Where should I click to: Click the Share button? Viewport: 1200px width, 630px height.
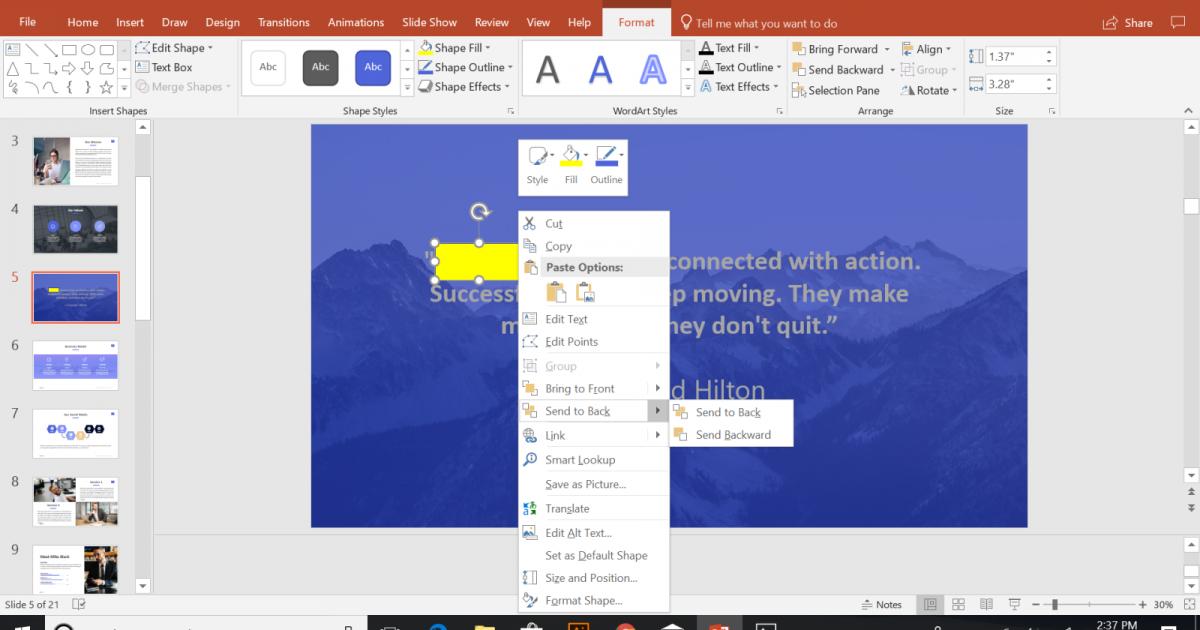1128,22
